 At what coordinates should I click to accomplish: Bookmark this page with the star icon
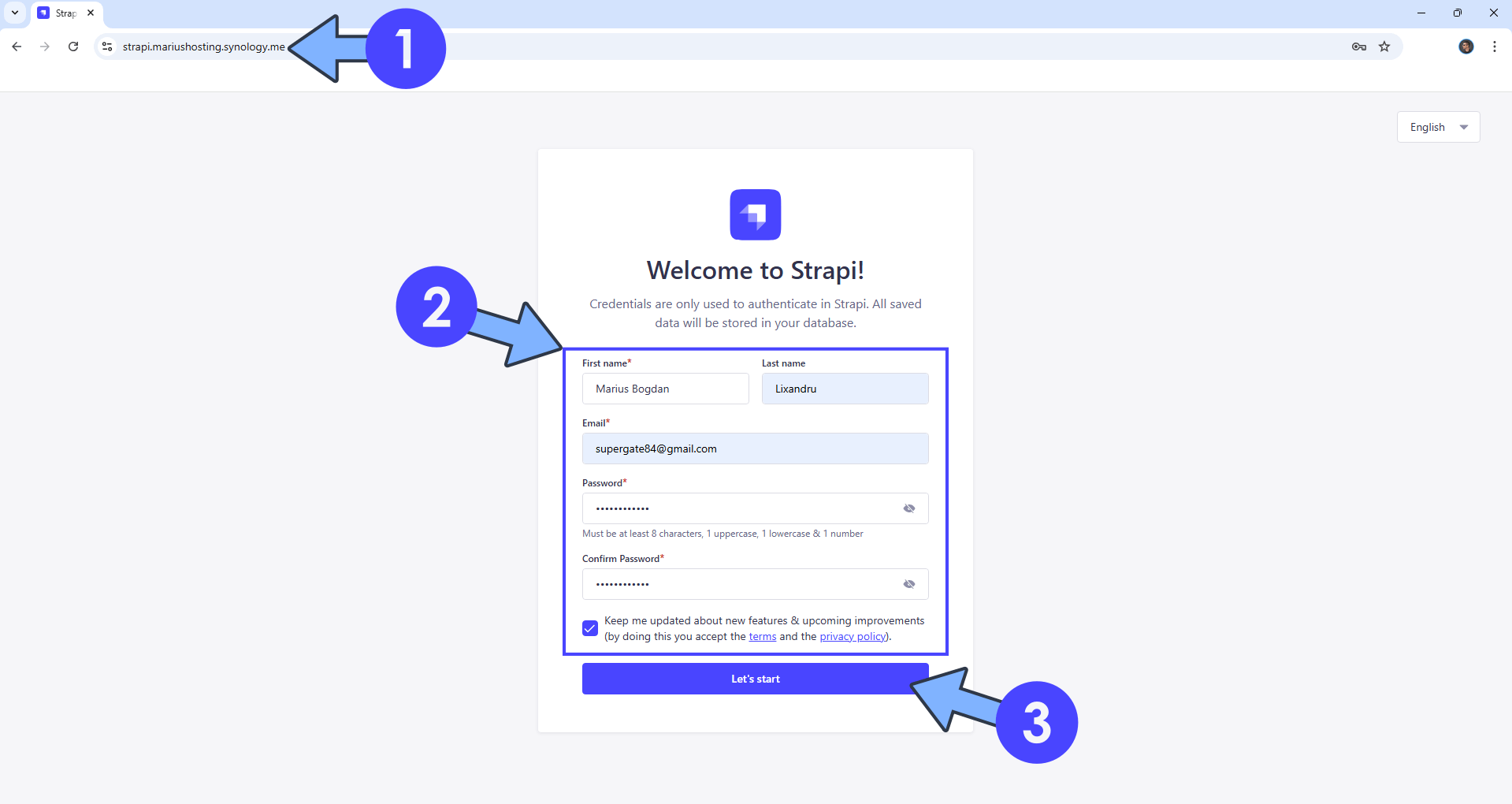click(x=1384, y=47)
